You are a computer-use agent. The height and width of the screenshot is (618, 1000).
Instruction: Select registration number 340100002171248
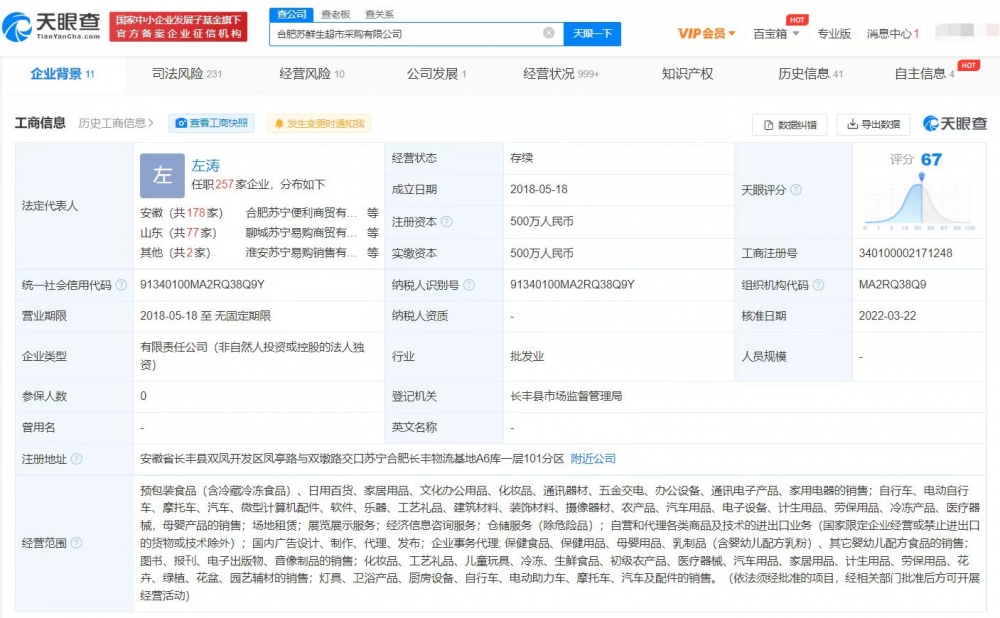[906, 253]
